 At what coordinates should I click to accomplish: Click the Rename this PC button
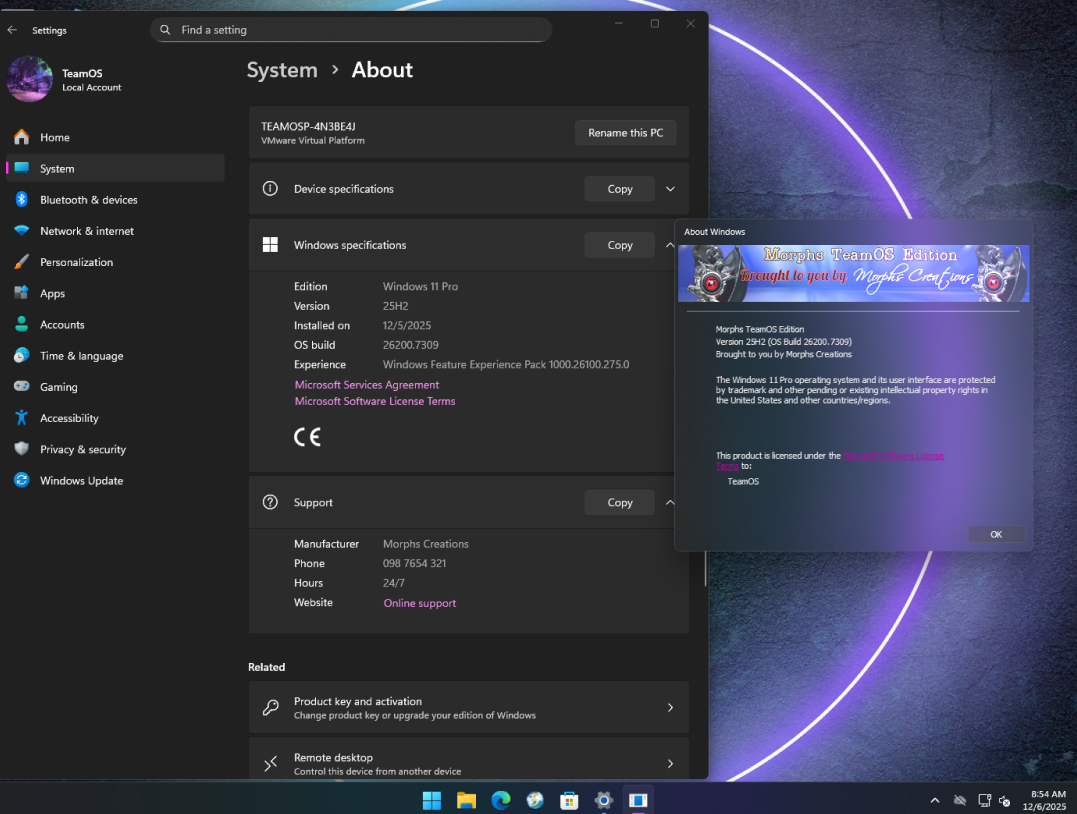tap(625, 133)
